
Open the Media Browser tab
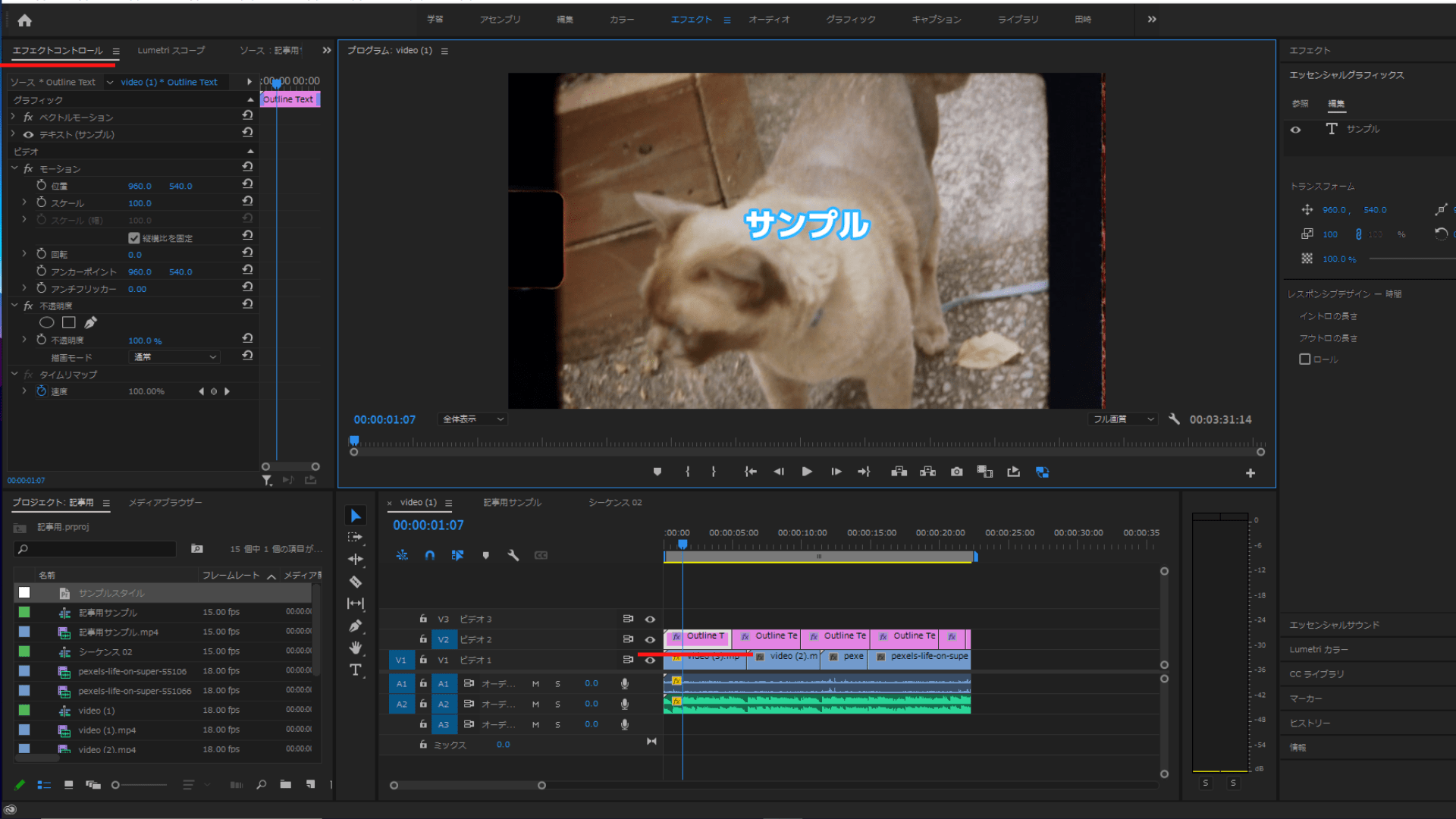(x=165, y=502)
